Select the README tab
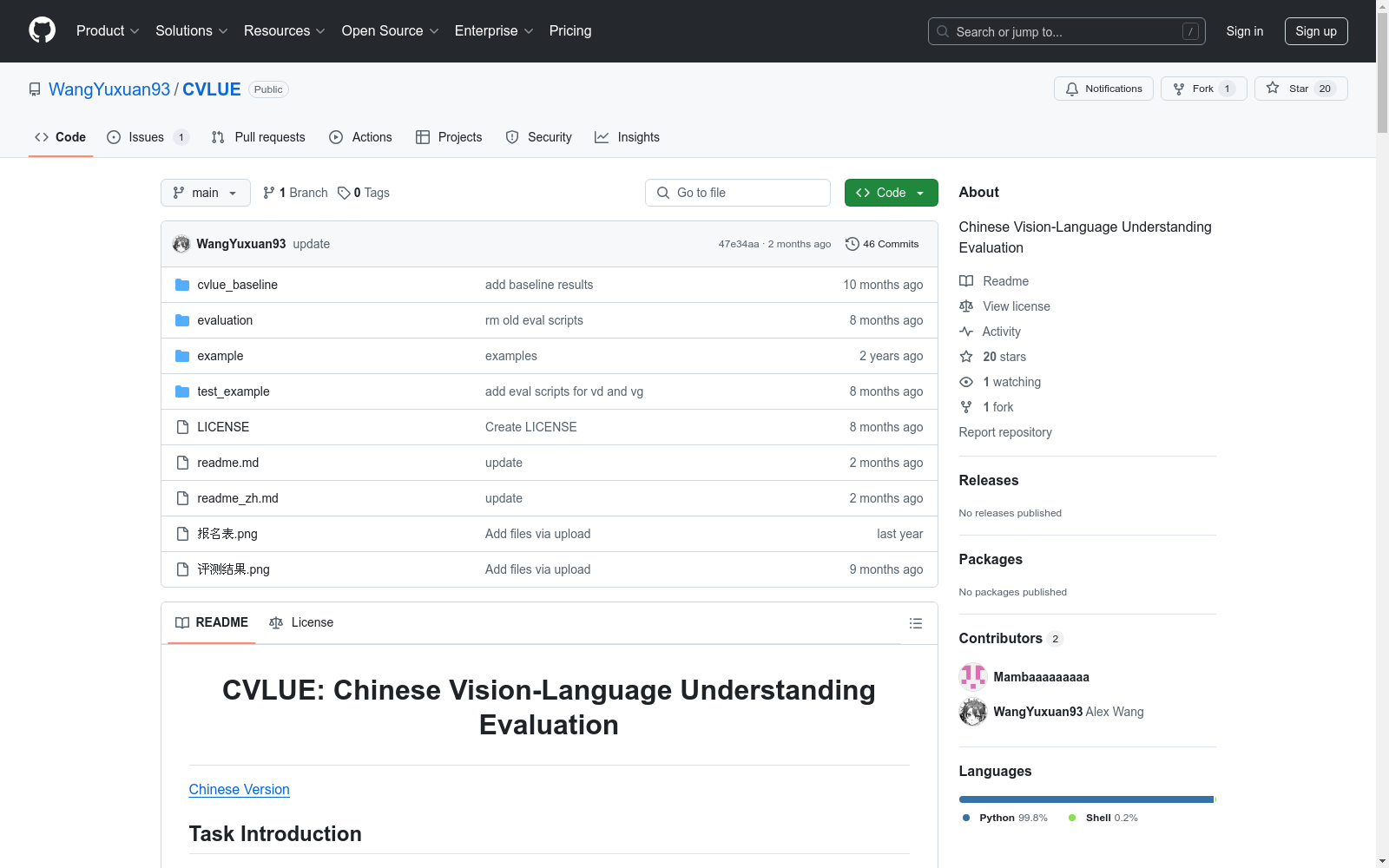The height and width of the screenshot is (868, 1389). click(212, 622)
